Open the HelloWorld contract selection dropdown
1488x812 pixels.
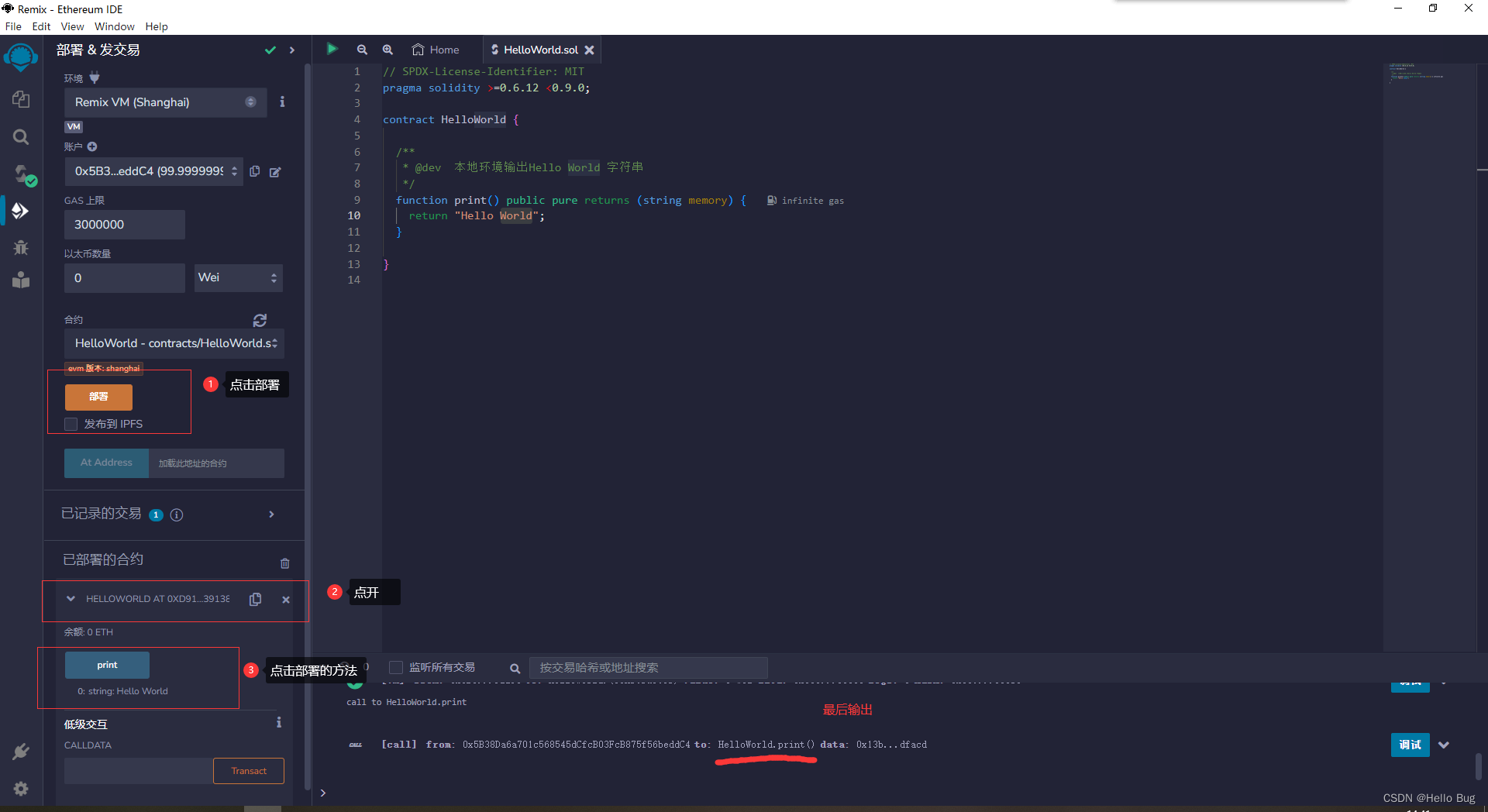[x=174, y=343]
